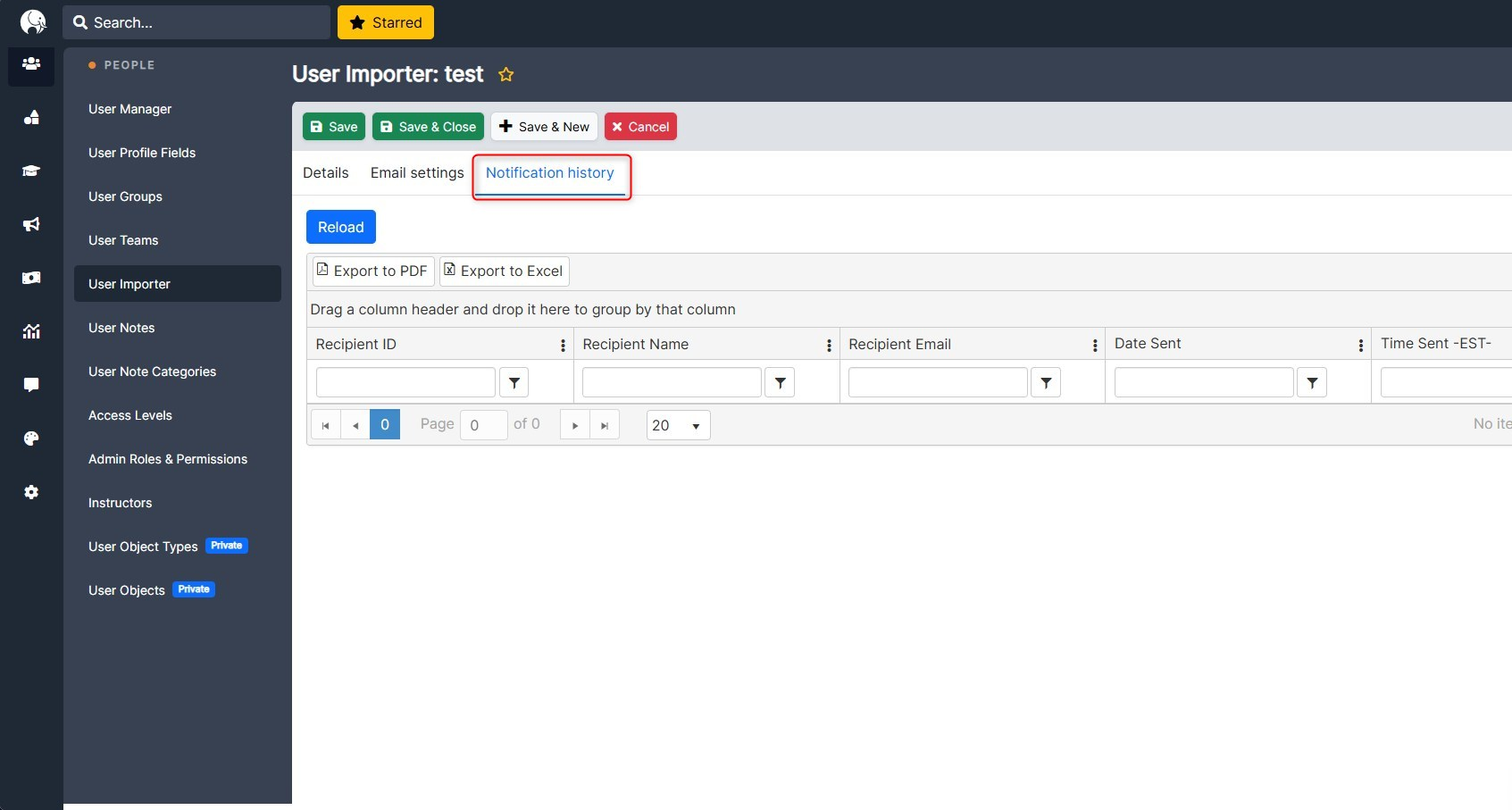
Task: Open the gear settings icon in rail
Action: coord(31,492)
